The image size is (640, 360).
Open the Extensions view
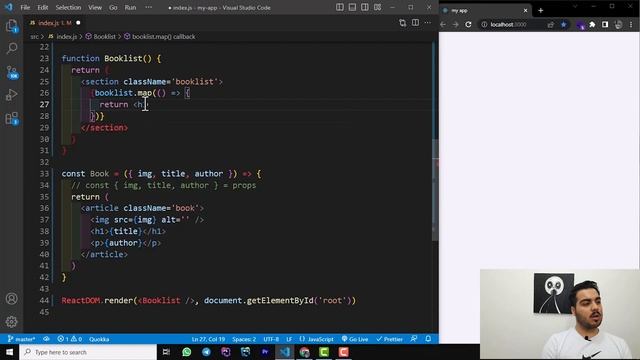point(11,119)
